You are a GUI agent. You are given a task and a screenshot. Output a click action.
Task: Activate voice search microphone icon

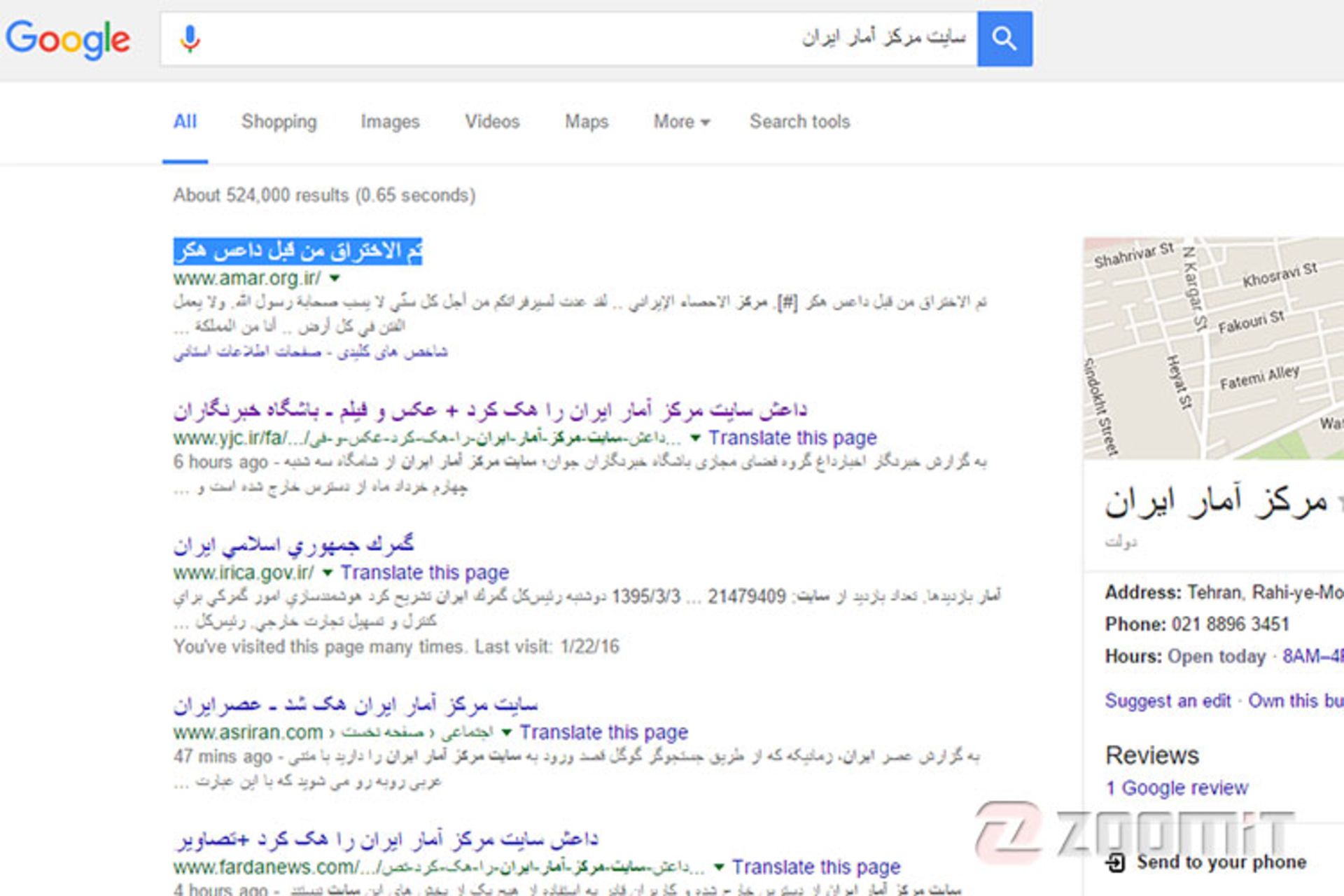[x=190, y=39]
